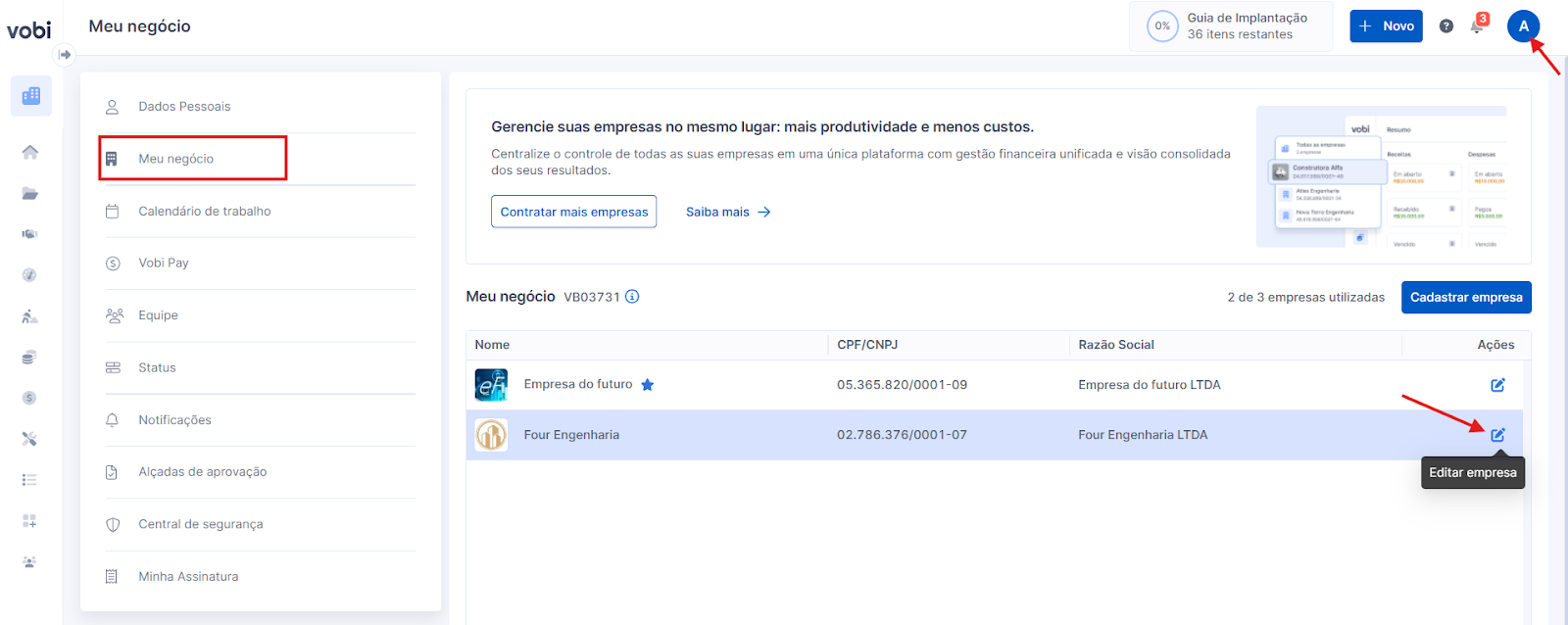The height and width of the screenshot is (625, 1568).
Task: Follow the Saiba mais link
Action: pos(728,212)
